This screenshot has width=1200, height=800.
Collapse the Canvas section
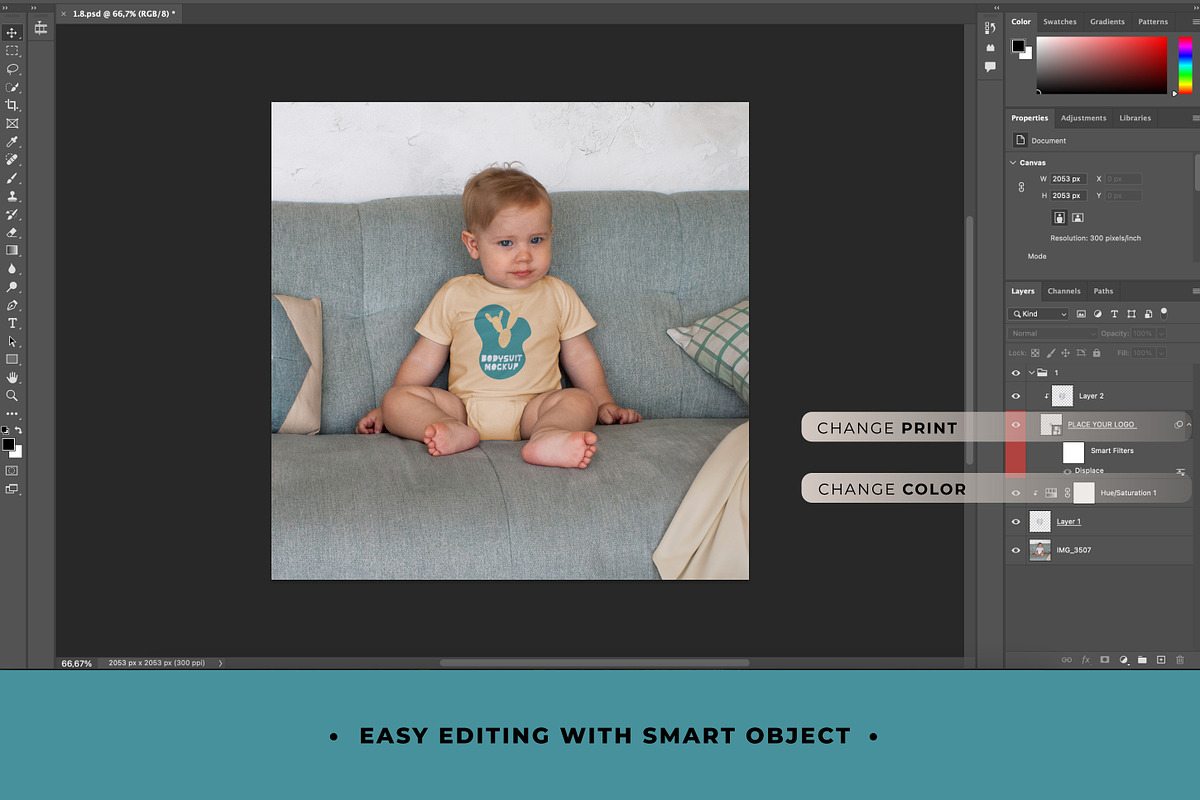(1013, 163)
